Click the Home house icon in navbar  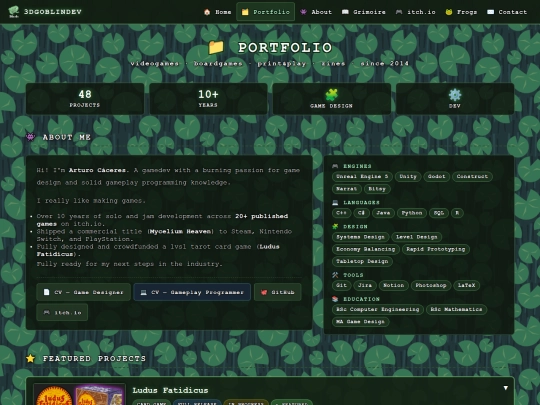coord(207,12)
